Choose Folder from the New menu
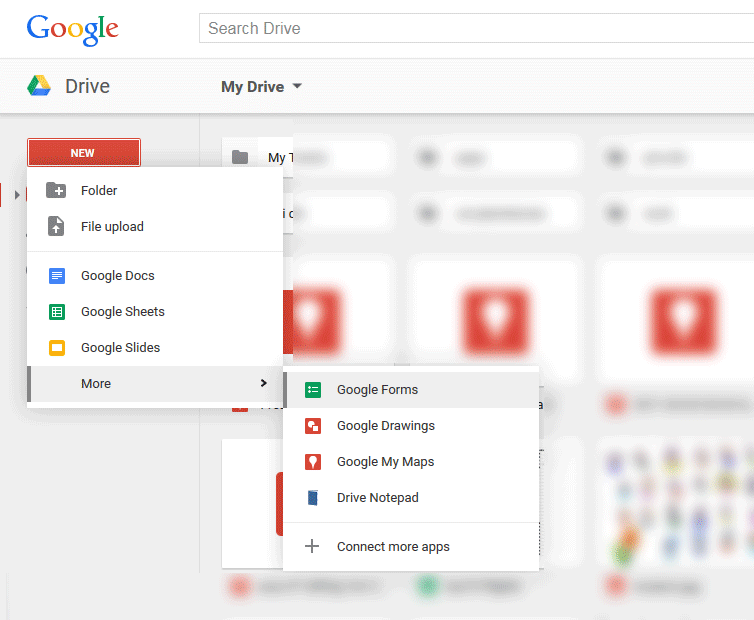Screen dimensions: 754x620 pyautogui.click(x=155, y=190)
